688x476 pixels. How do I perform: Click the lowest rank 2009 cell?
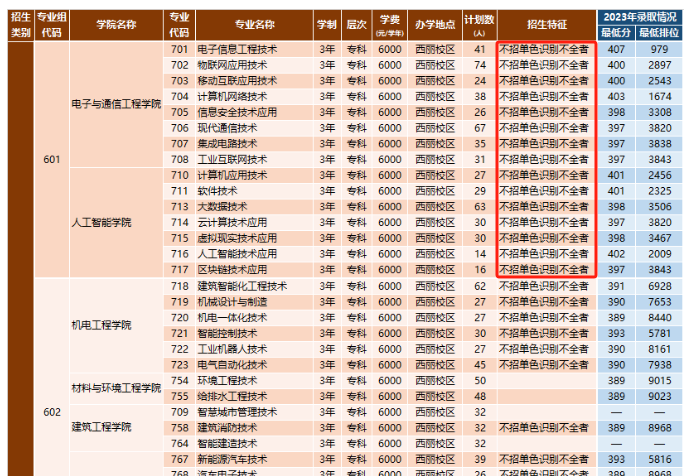(x=659, y=254)
